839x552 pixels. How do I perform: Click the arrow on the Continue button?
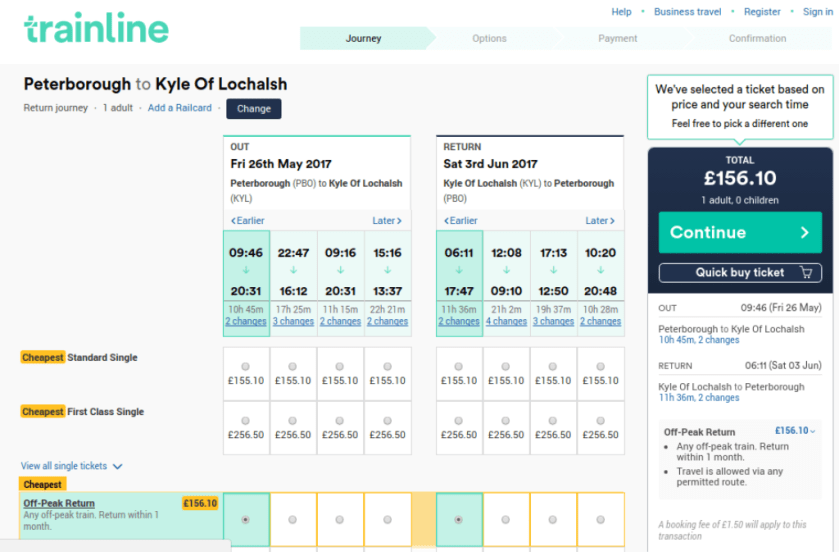pyautogui.click(x=805, y=233)
